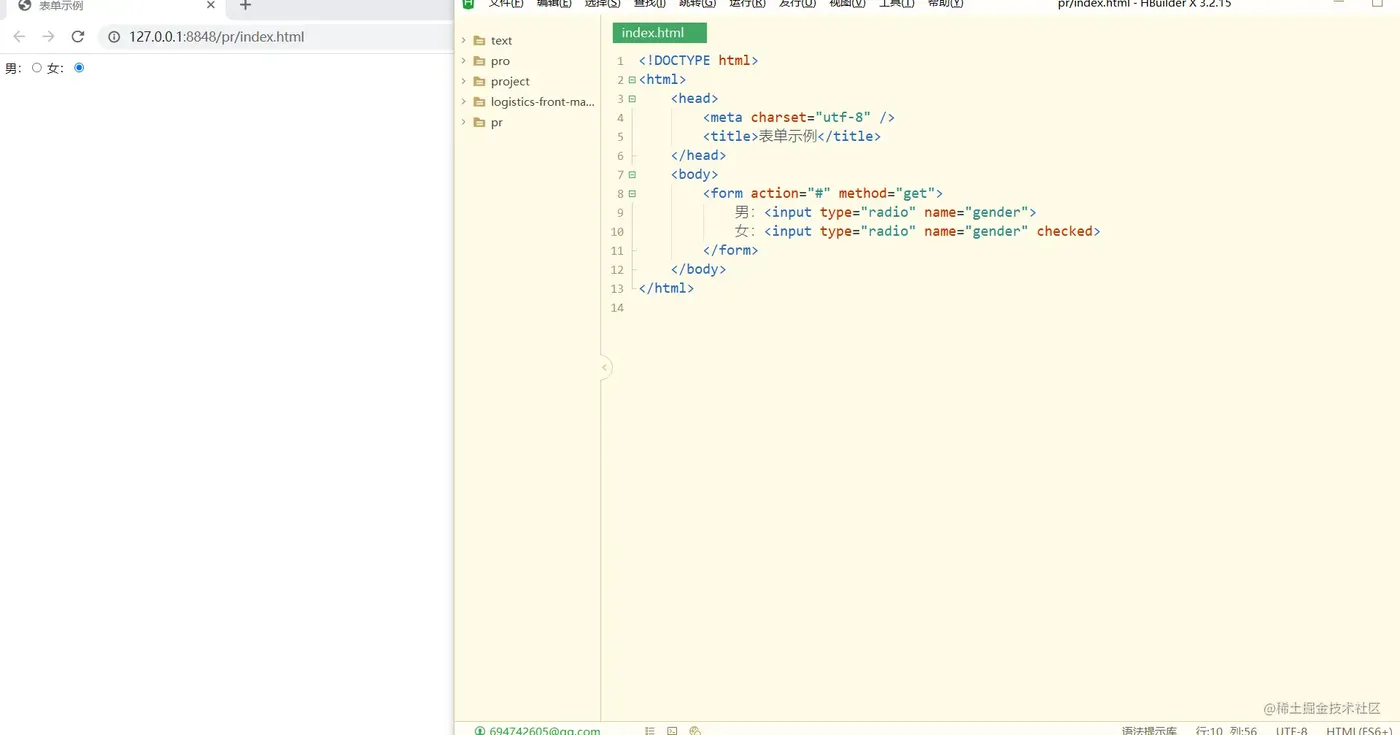Go forward in the Chrome browser
Screen dimensions: 1400x735
pyautogui.click(x=48, y=37)
